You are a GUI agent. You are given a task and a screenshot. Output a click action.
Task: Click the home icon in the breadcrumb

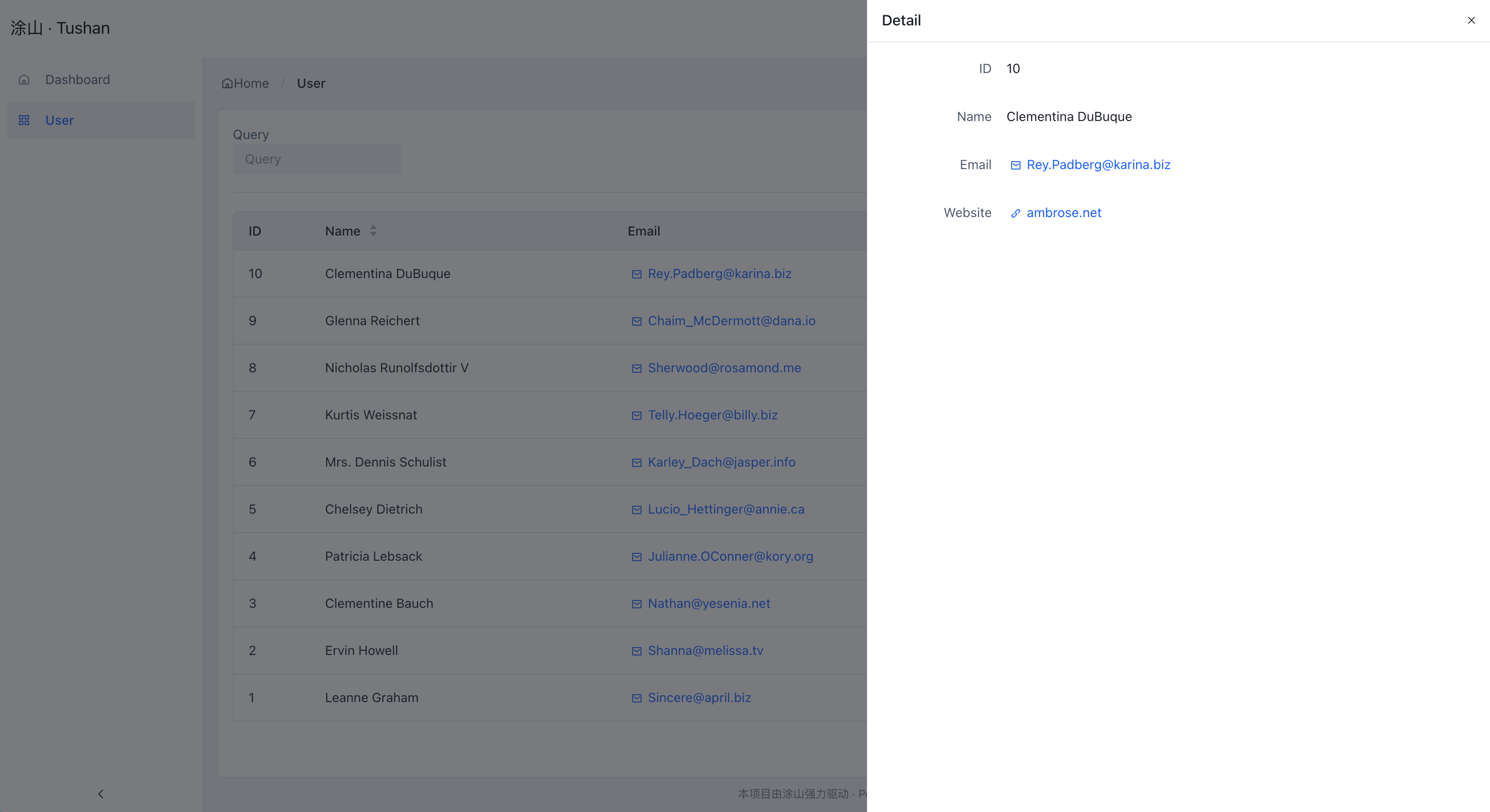pos(227,83)
